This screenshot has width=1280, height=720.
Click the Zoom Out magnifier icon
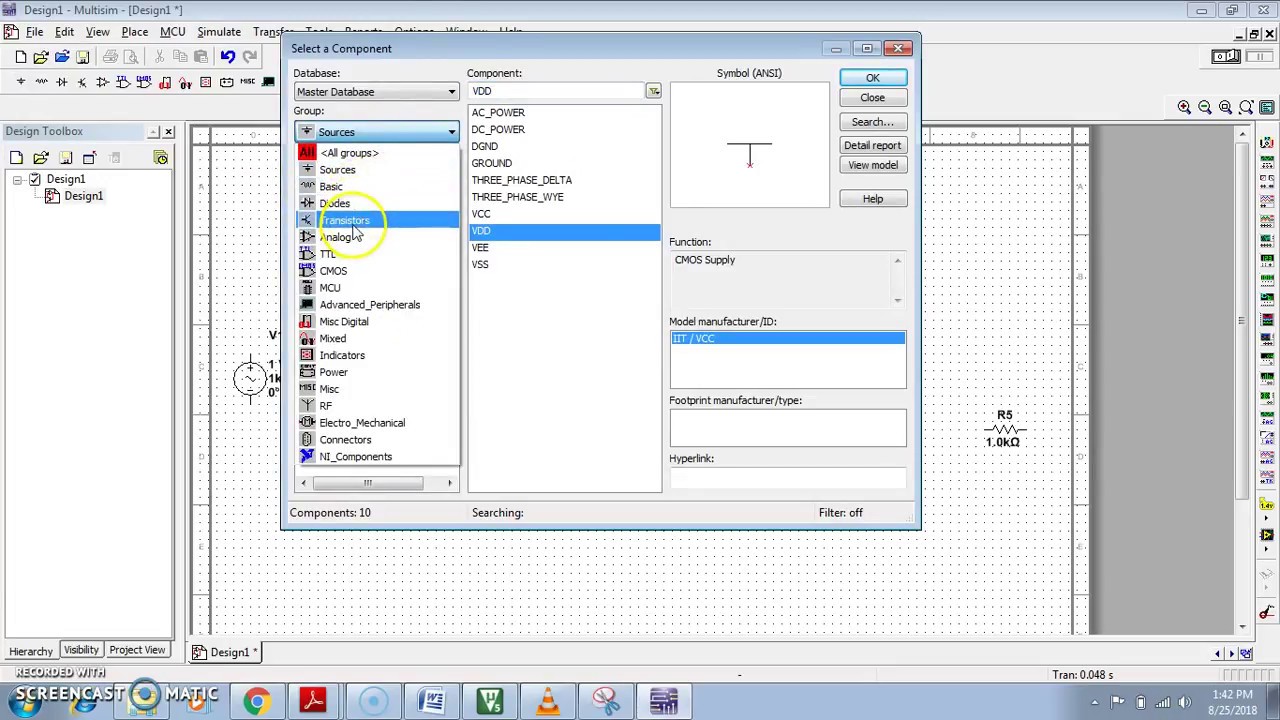tap(1205, 107)
